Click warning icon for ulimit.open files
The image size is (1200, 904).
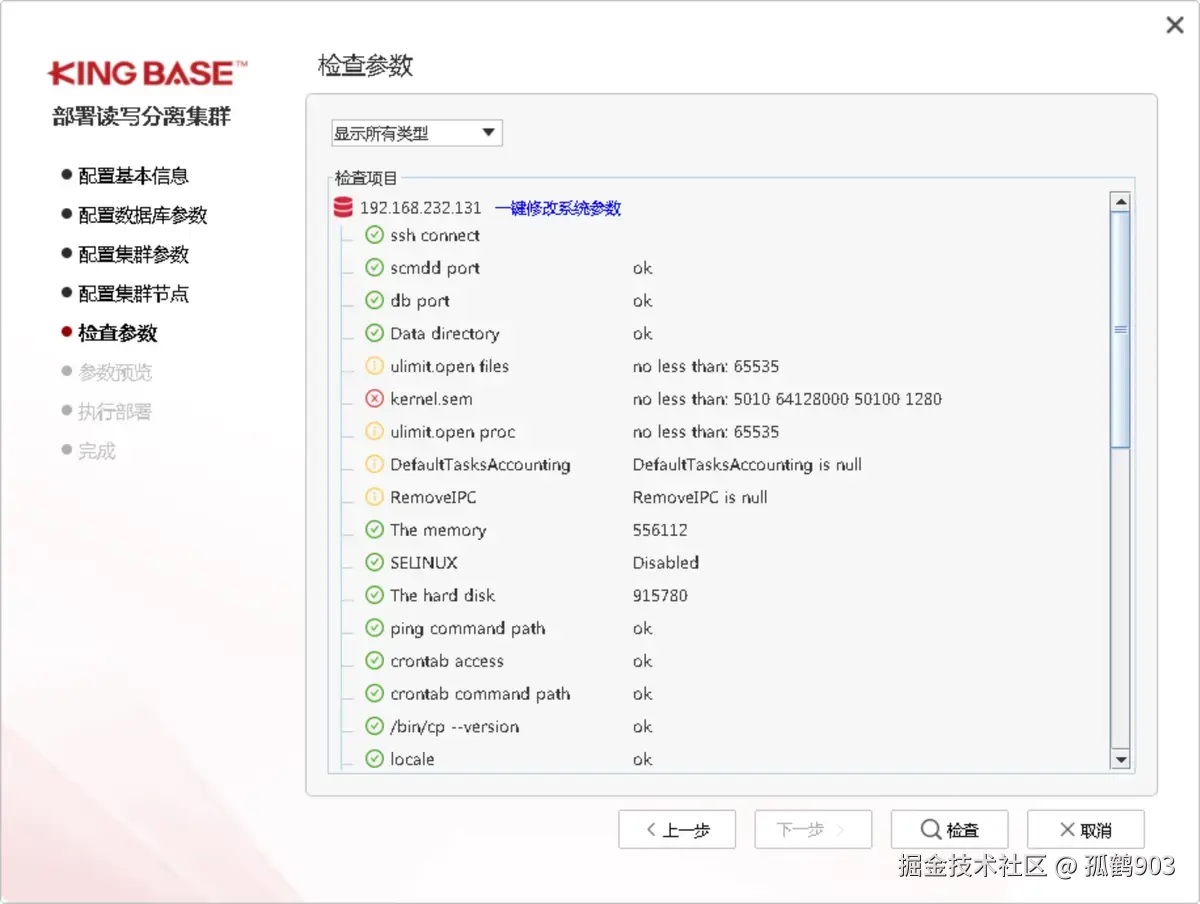[375, 366]
